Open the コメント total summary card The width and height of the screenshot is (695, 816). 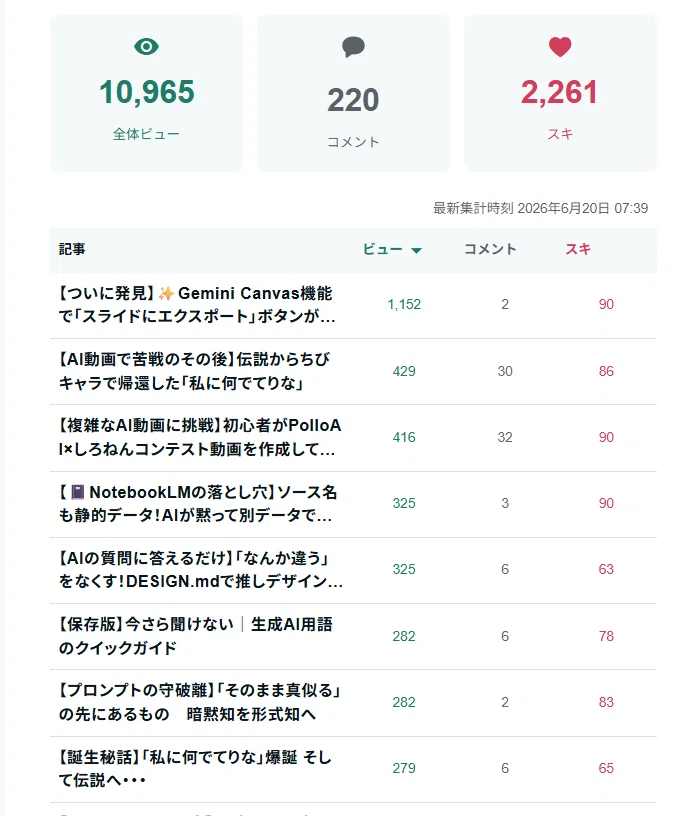(x=353, y=93)
